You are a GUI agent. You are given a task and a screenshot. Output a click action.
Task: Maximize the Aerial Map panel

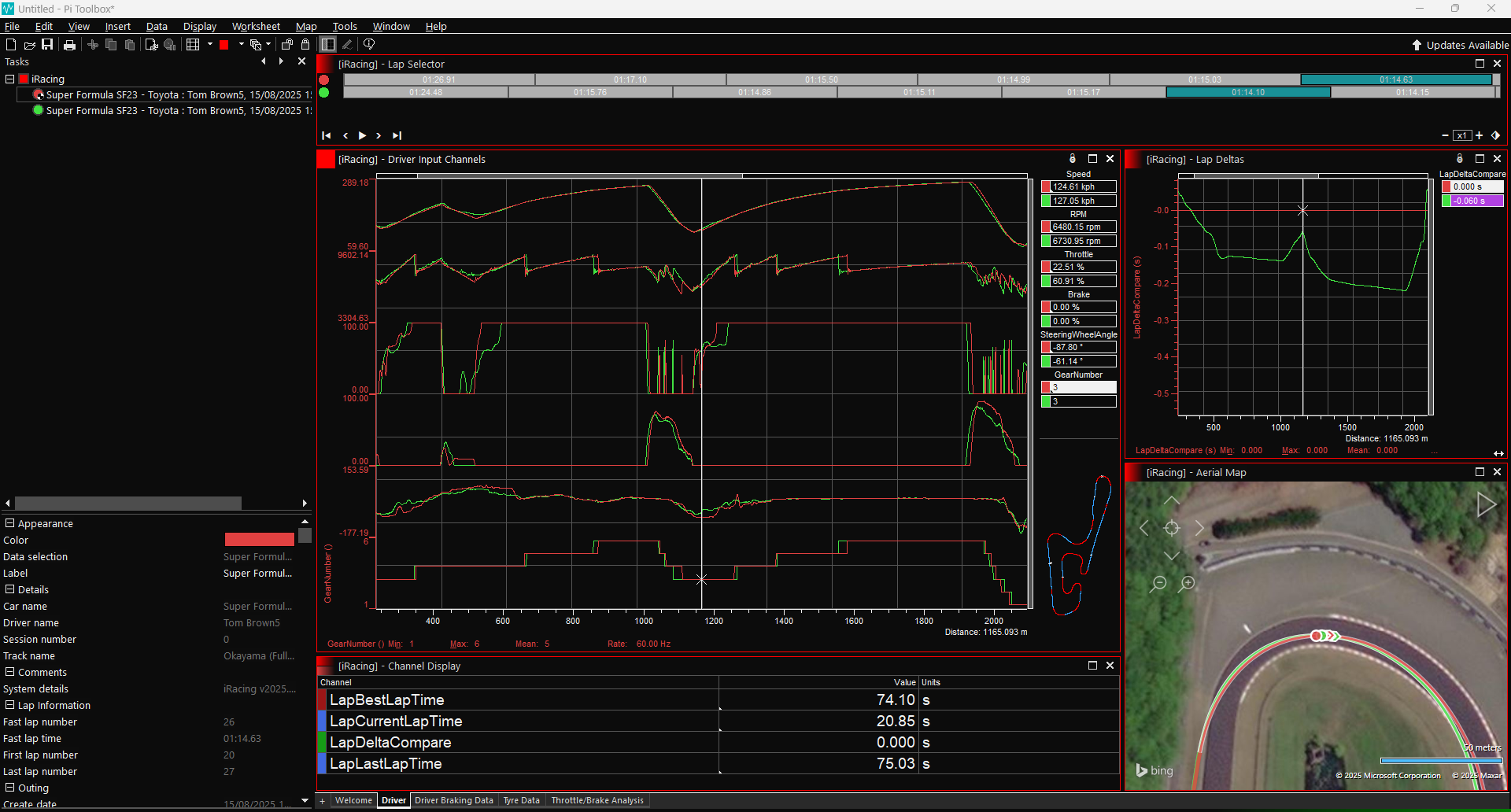(x=1480, y=472)
